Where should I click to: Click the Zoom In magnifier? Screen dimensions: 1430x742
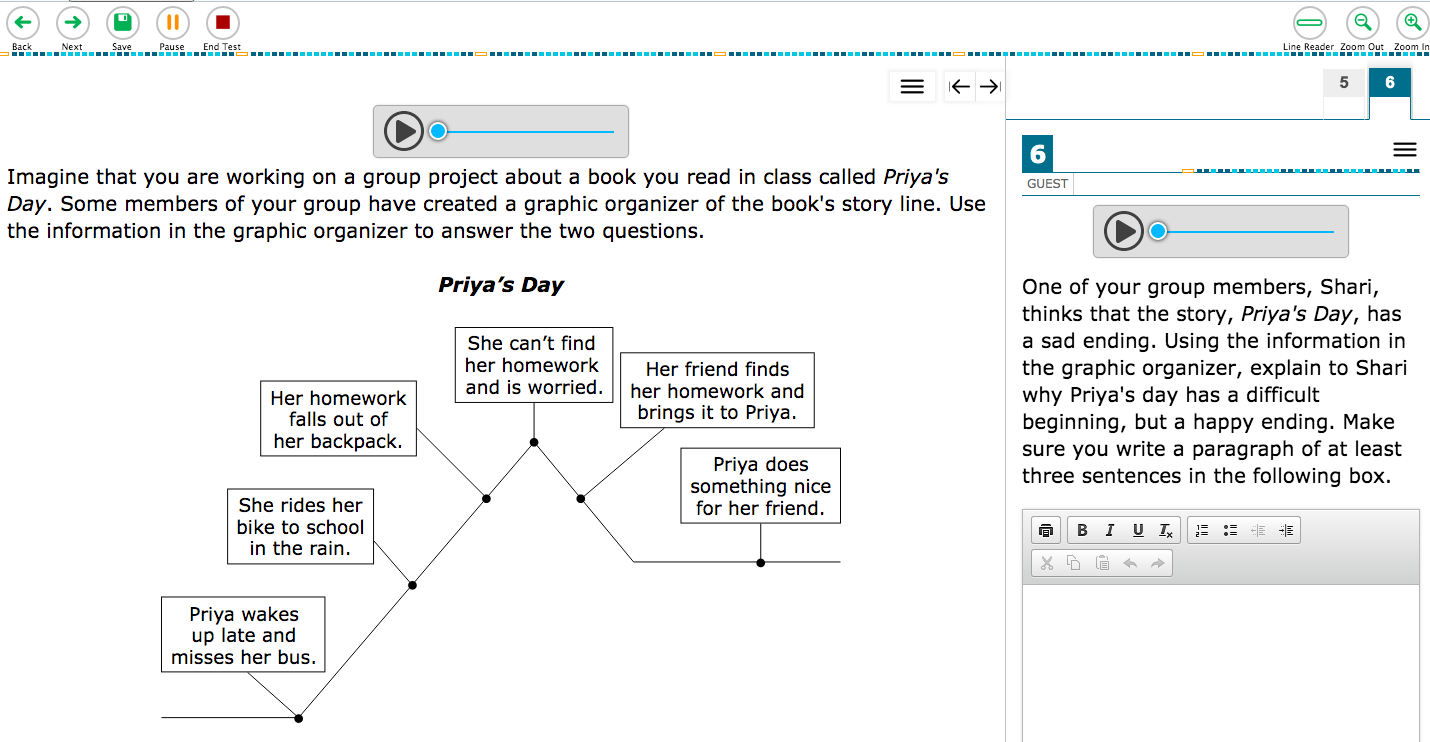(1411, 22)
